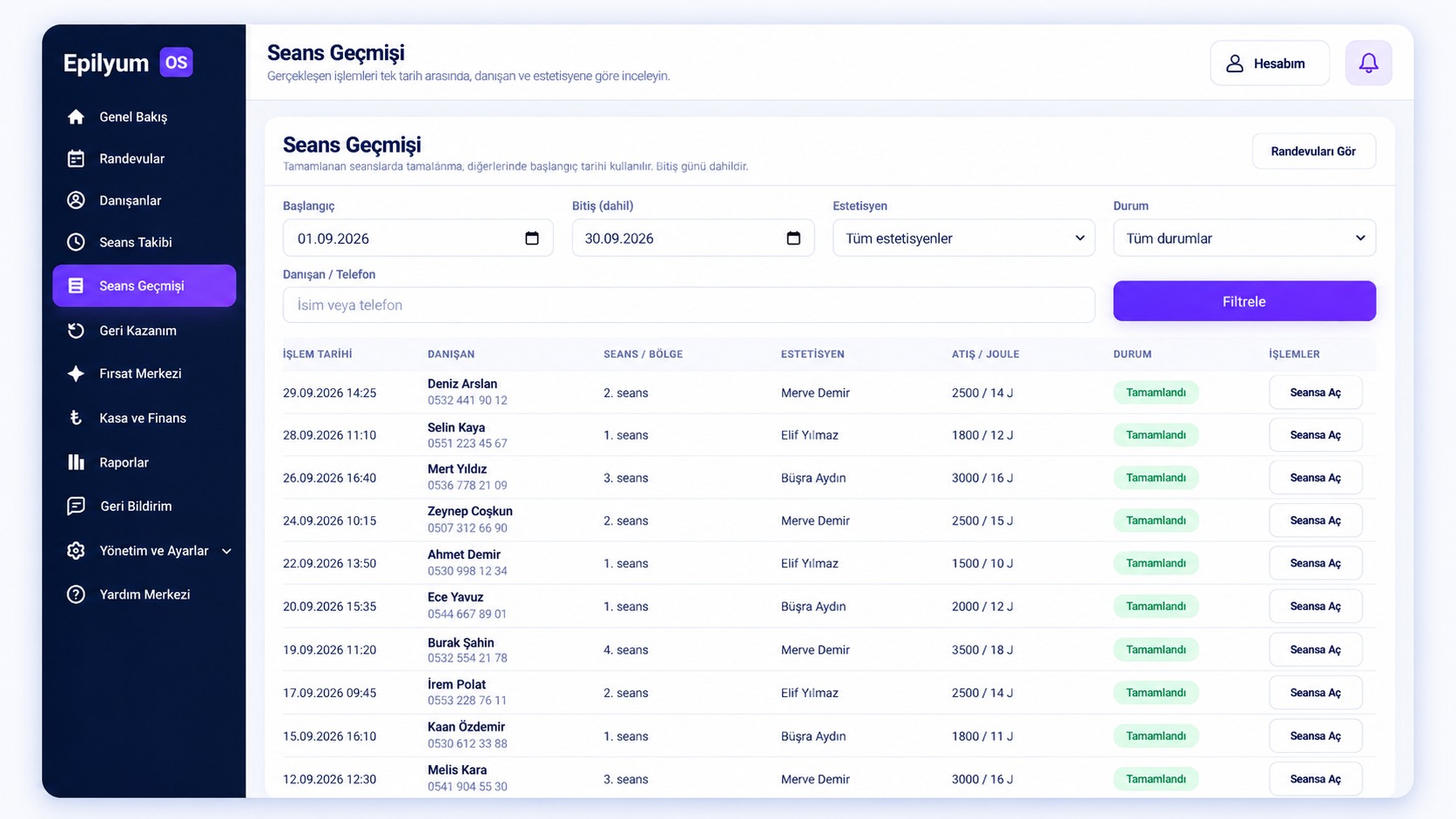Click the Kasa ve Finans lira icon

pyautogui.click(x=76, y=418)
